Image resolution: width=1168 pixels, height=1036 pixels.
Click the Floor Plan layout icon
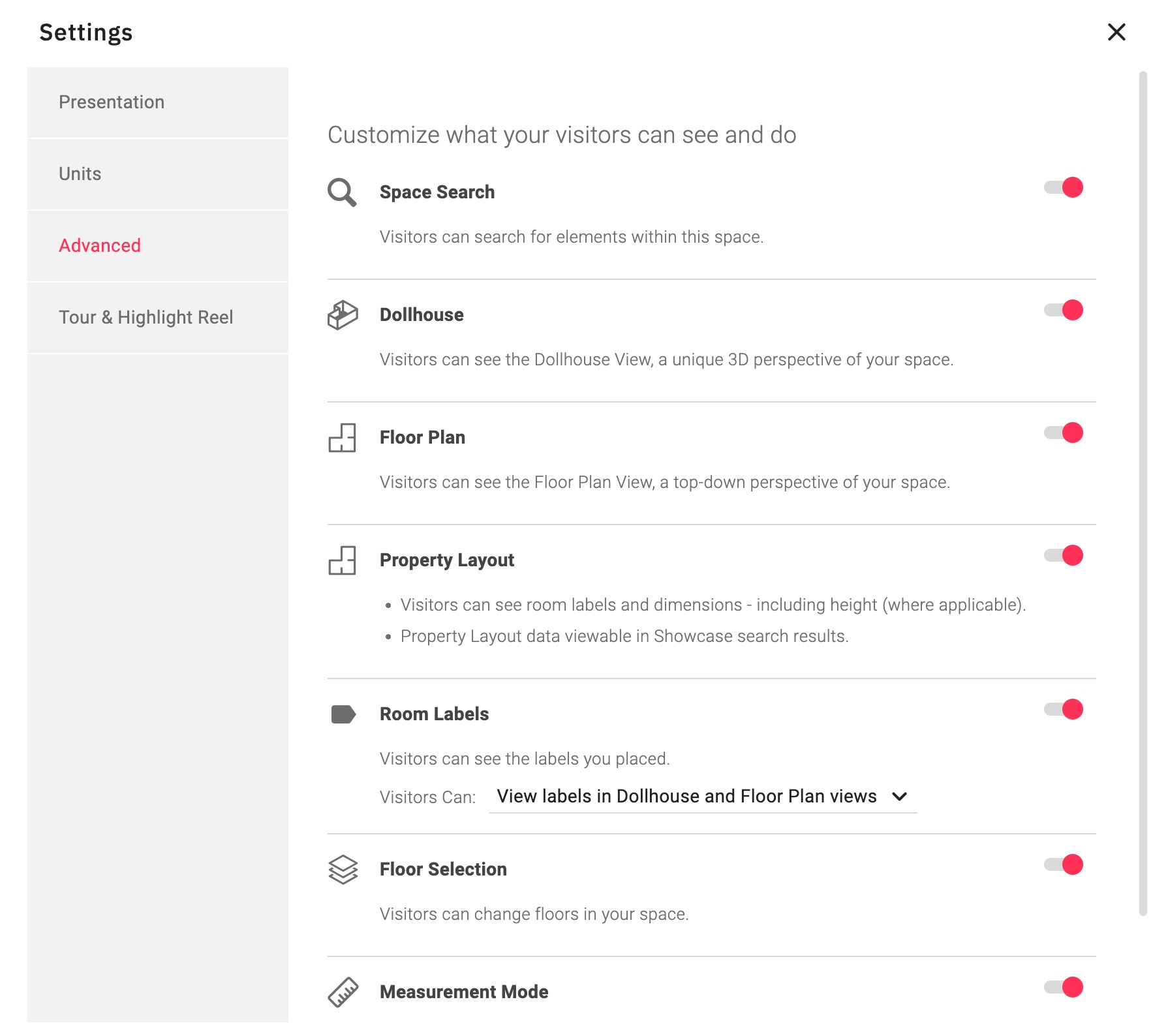pyautogui.click(x=343, y=438)
